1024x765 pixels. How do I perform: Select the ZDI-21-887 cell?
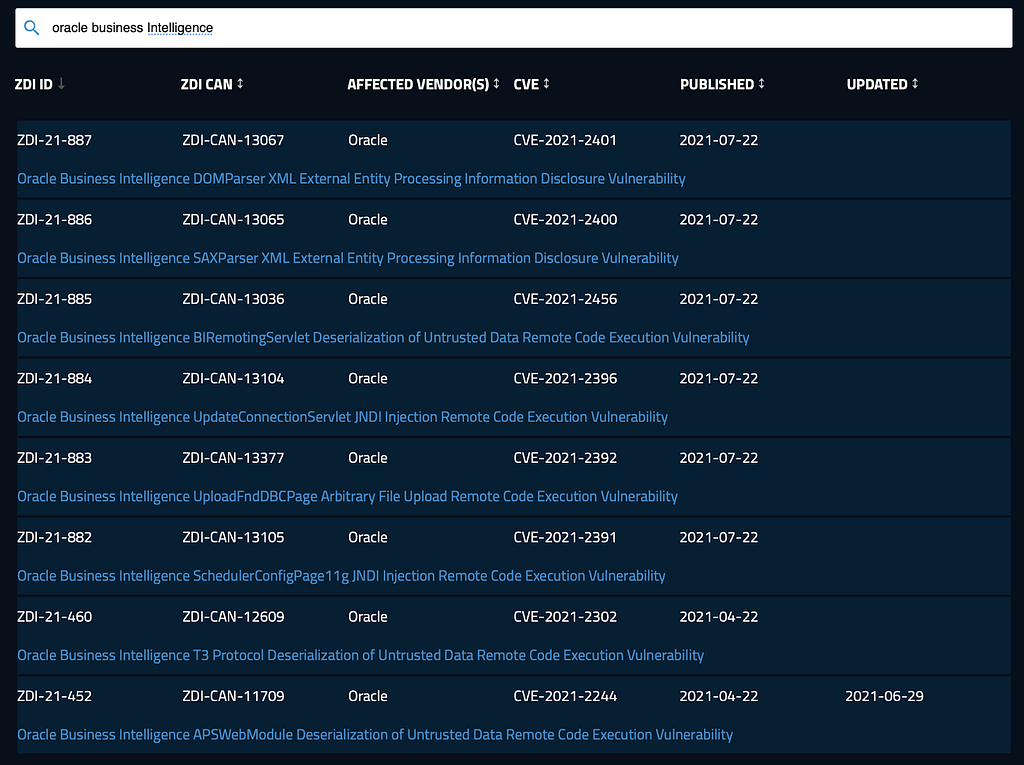pyautogui.click(x=54, y=140)
